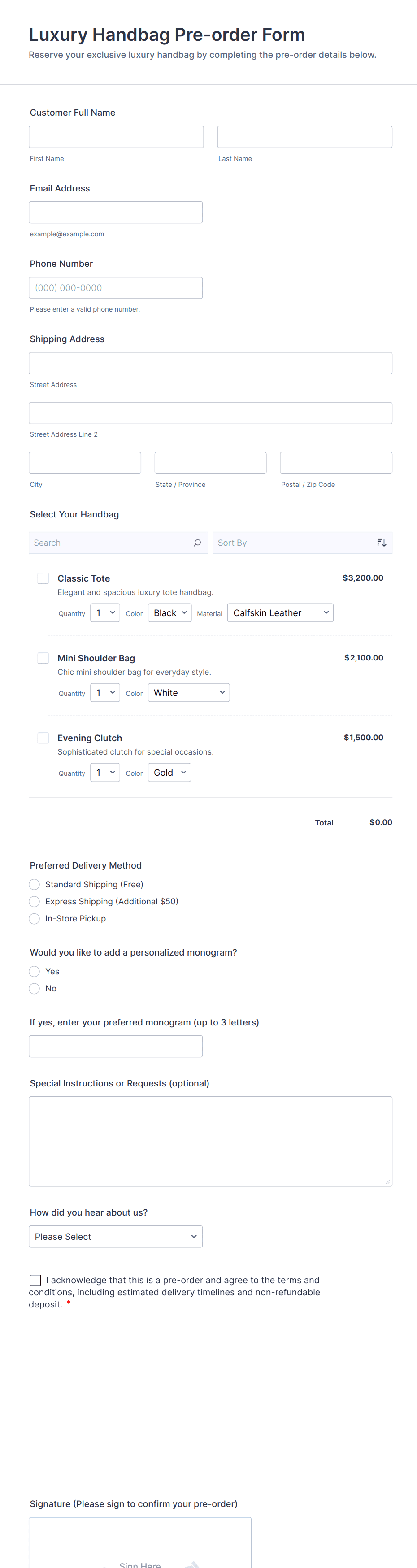
Task: Accept the pre-order terms acknowledgment checkbox
Action: coord(36,1280)
